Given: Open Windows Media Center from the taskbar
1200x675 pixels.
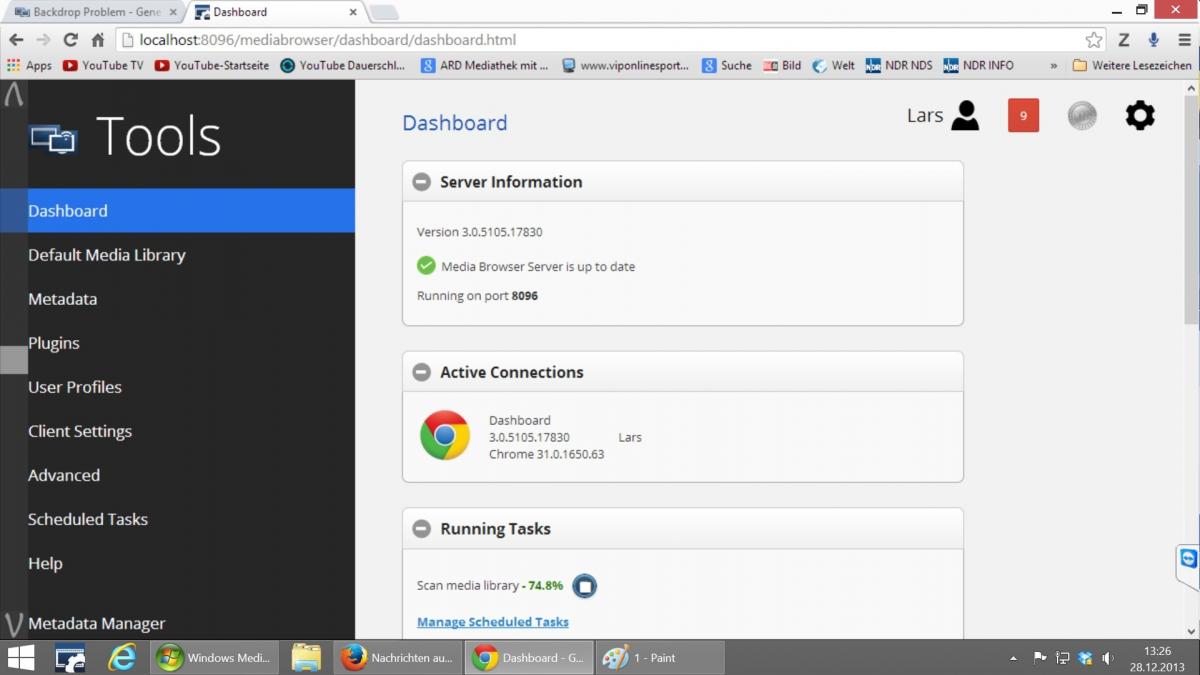Looking at the screenshot, I should coord(215,657).
